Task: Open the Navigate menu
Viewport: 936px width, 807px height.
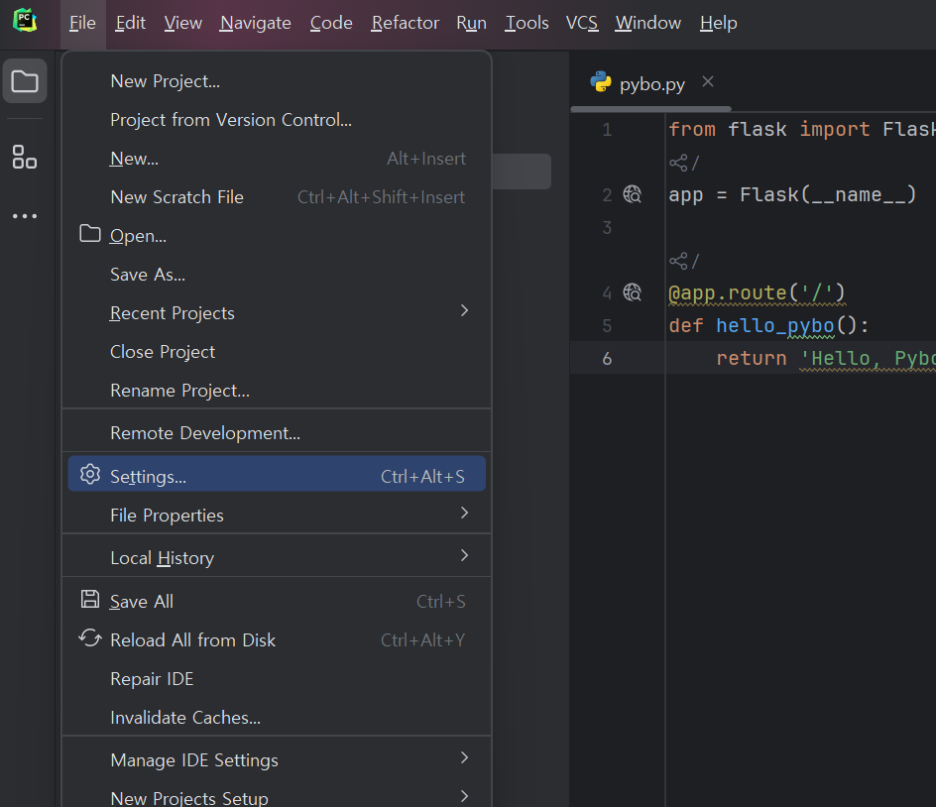Action: click(x=255, y=23)
